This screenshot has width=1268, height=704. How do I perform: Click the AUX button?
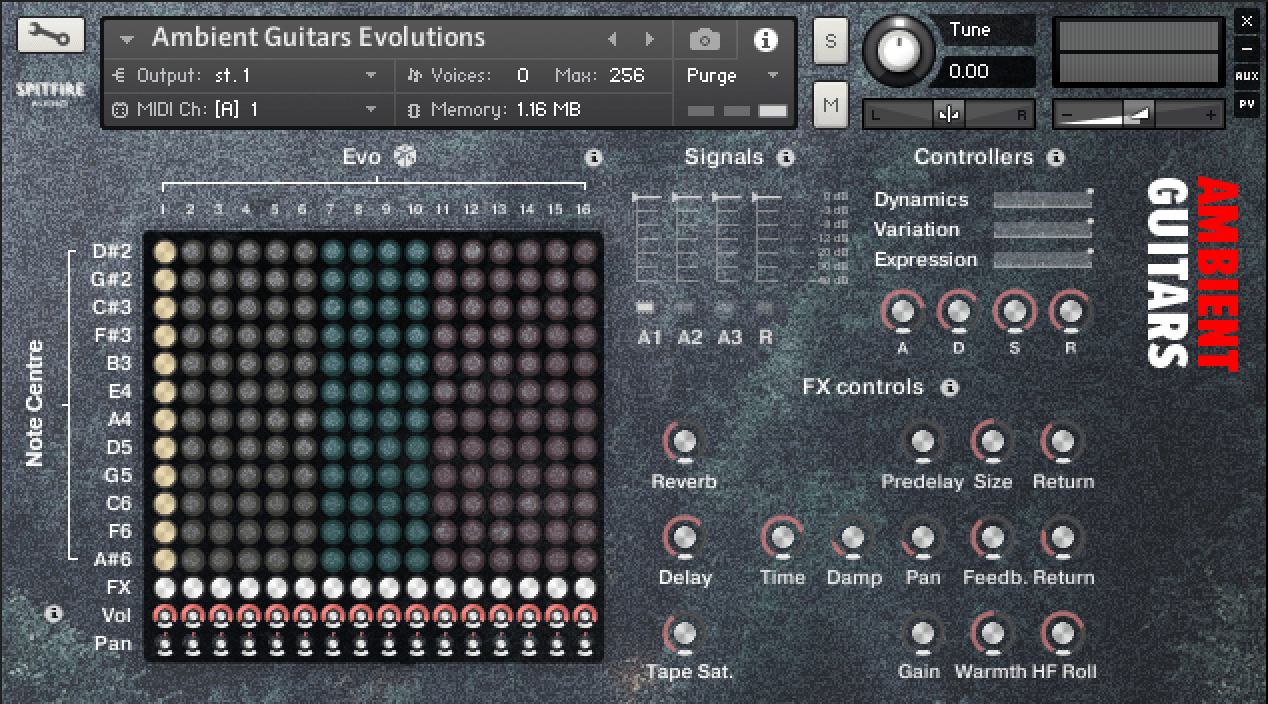(x=1246, y=76)
